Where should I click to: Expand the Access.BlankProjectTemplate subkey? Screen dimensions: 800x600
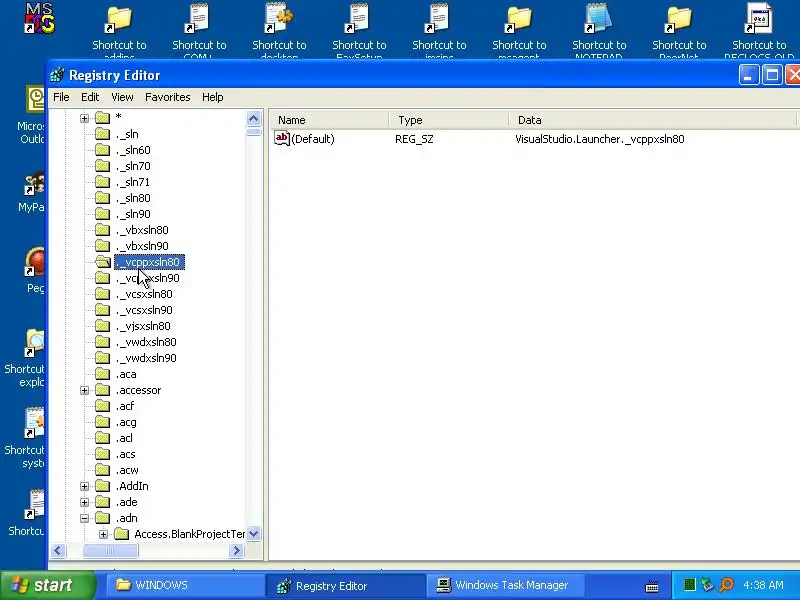[104, 534]
